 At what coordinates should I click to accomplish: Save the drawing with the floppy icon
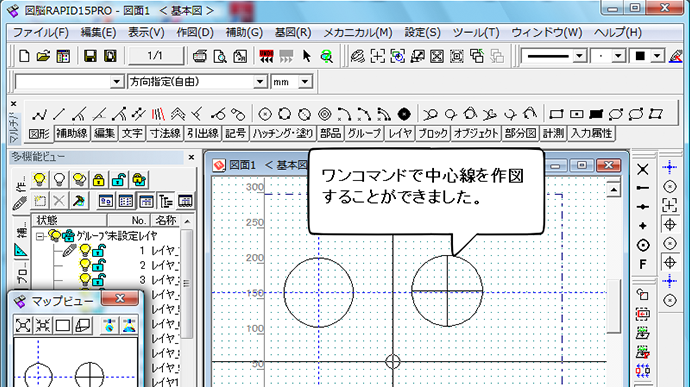point(90,56)
